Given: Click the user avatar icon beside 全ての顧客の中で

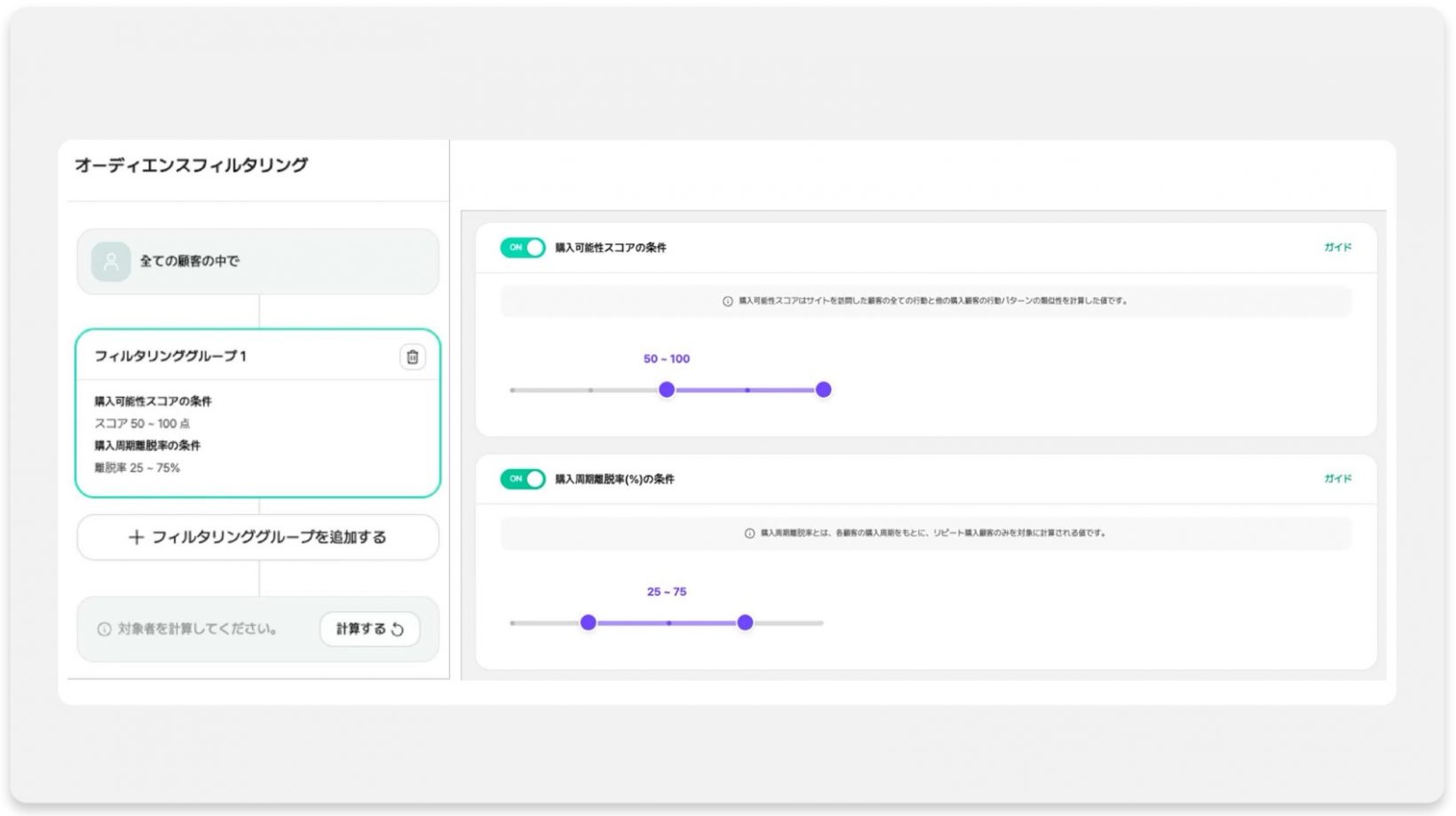Looking at the screenshot, I should tap(111, 261).
